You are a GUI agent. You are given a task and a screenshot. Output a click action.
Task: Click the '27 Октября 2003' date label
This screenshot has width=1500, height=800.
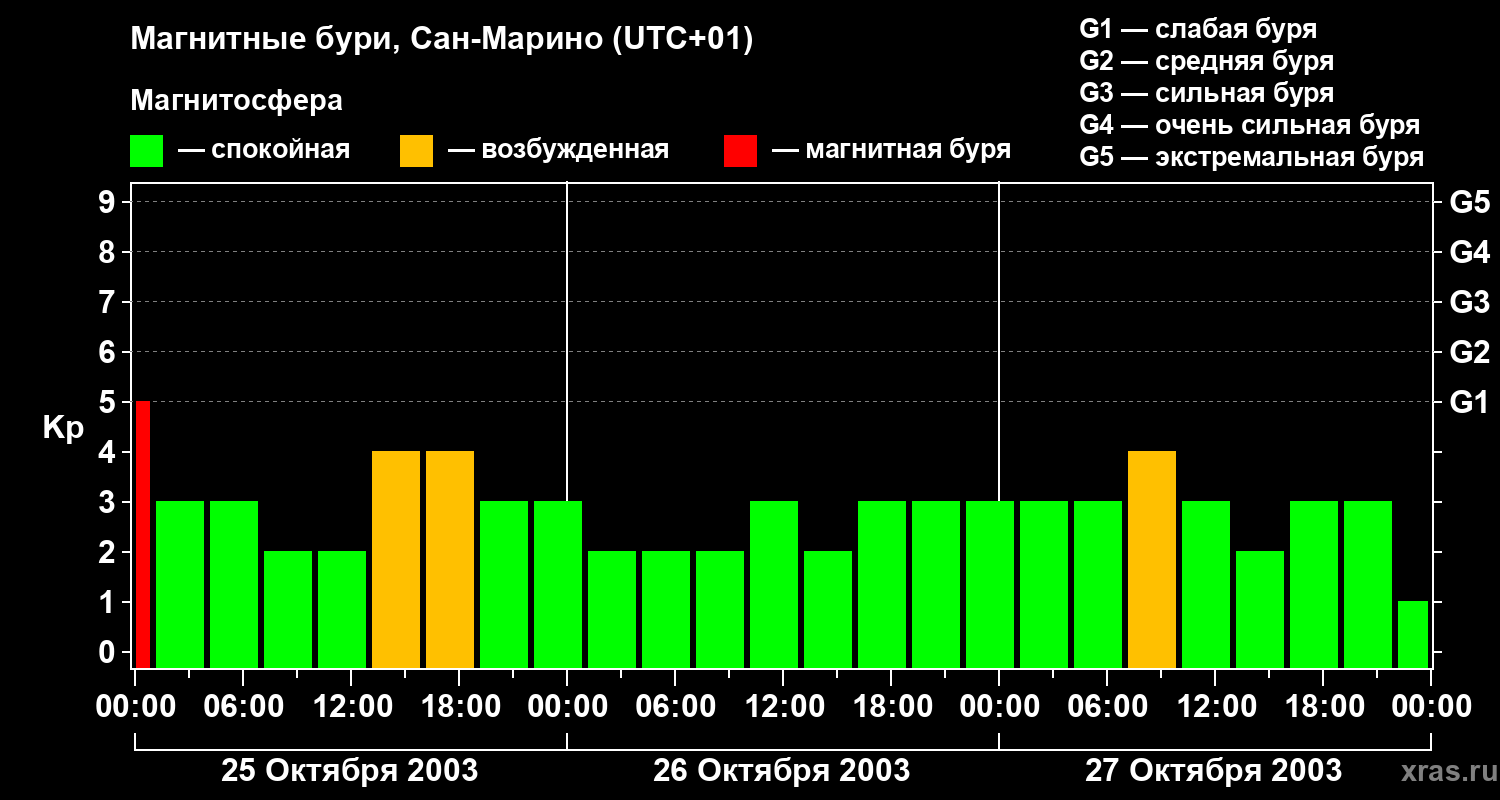point(1214,771)
